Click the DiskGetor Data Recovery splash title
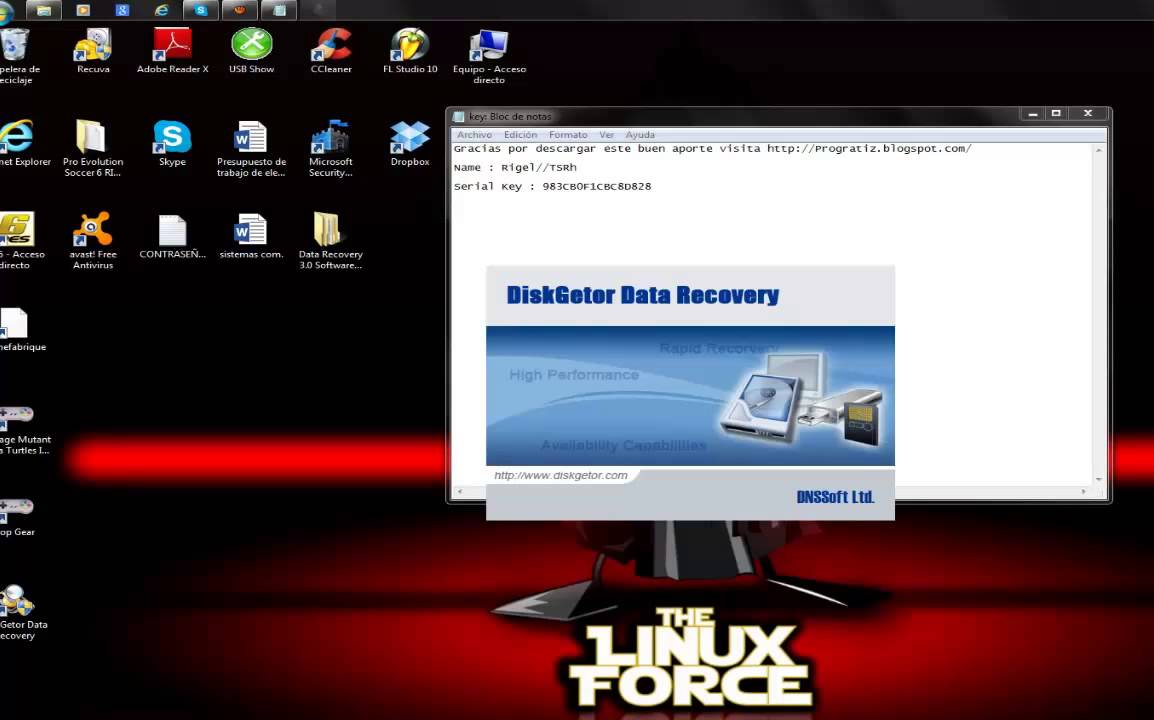The height and width of the screenshot is (720, 1154). [643, 295]
